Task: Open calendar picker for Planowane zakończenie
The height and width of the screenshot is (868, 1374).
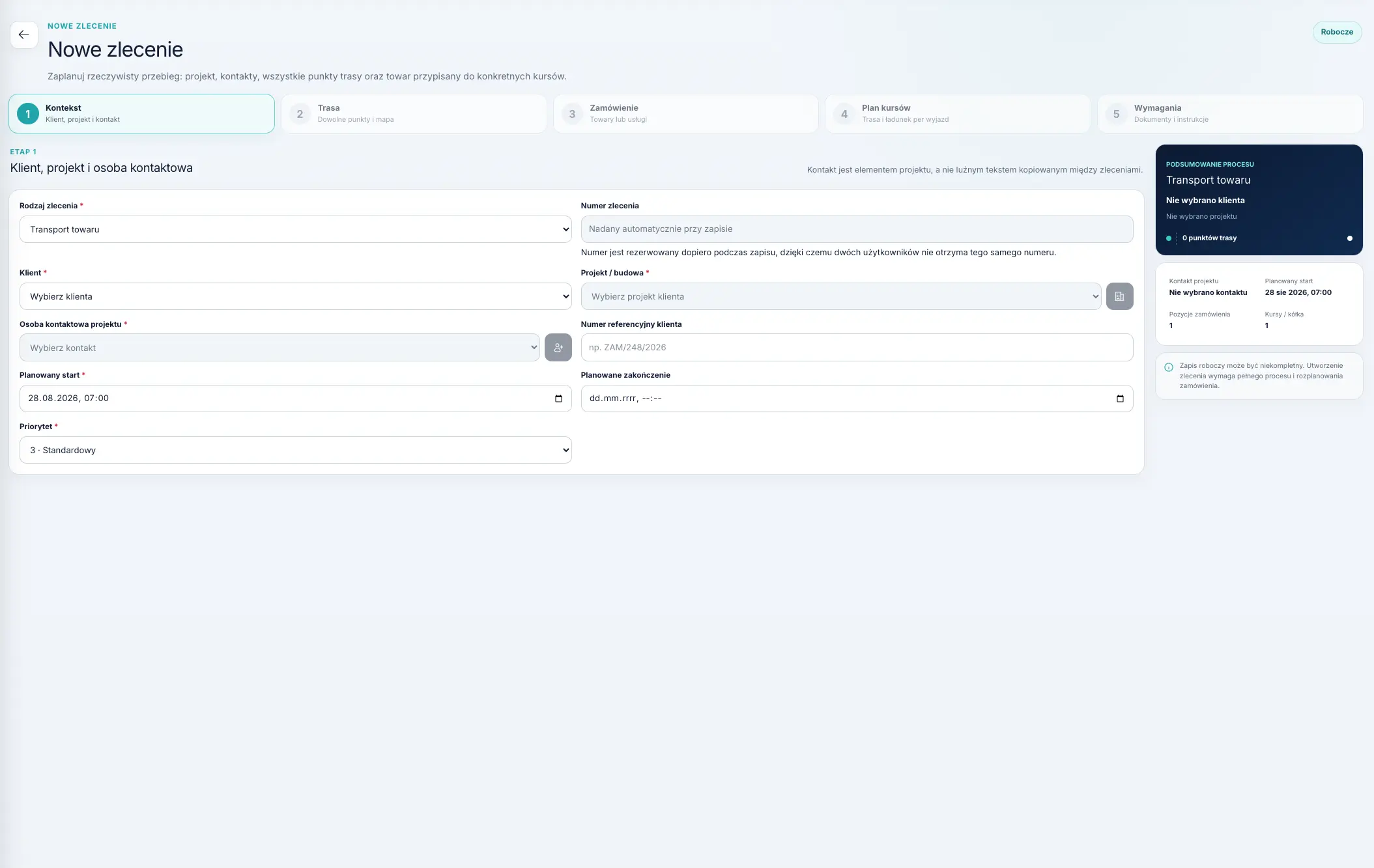Action: click(1120, 399)
